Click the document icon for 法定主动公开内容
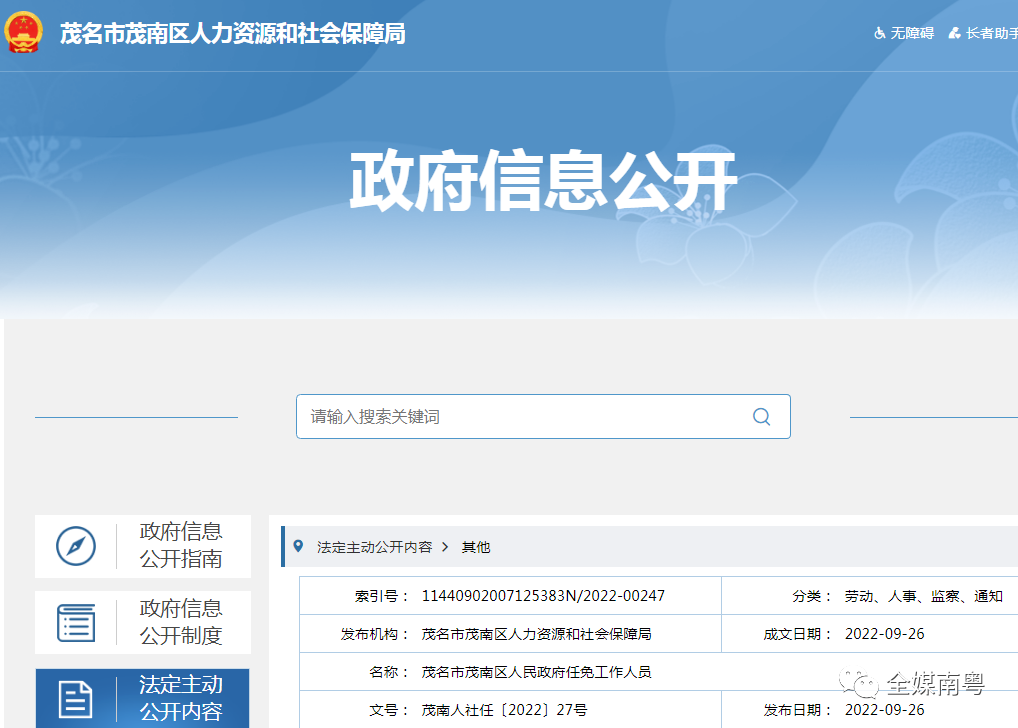The image size is (1018, 728). (x=75, y=699)
